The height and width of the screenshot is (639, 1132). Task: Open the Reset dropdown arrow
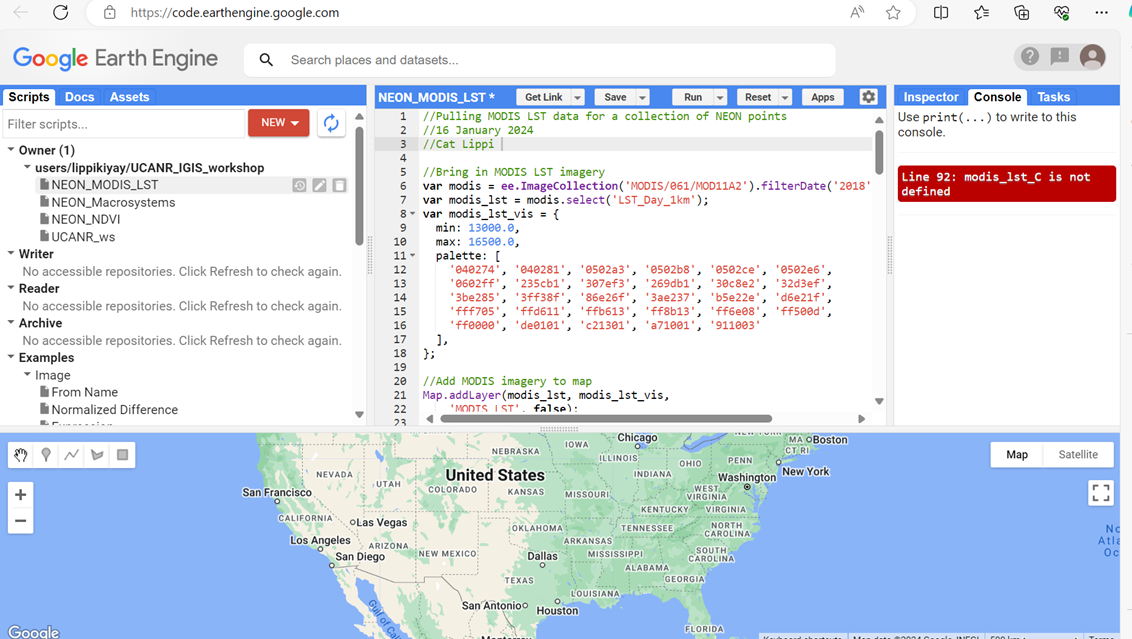tap(785, 97)
